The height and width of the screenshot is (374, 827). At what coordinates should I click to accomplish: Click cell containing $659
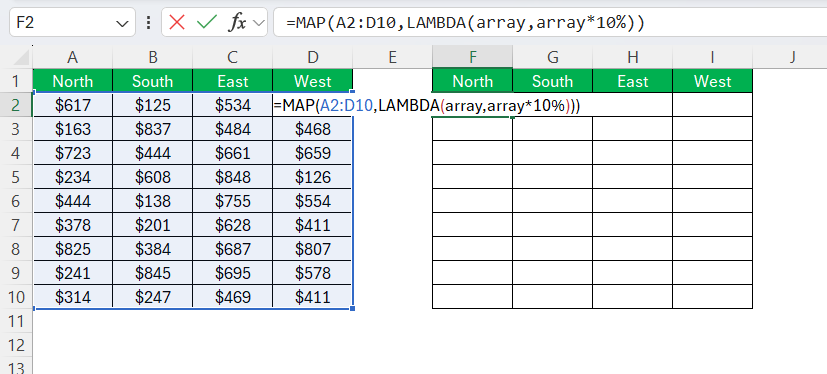[313, 153]
